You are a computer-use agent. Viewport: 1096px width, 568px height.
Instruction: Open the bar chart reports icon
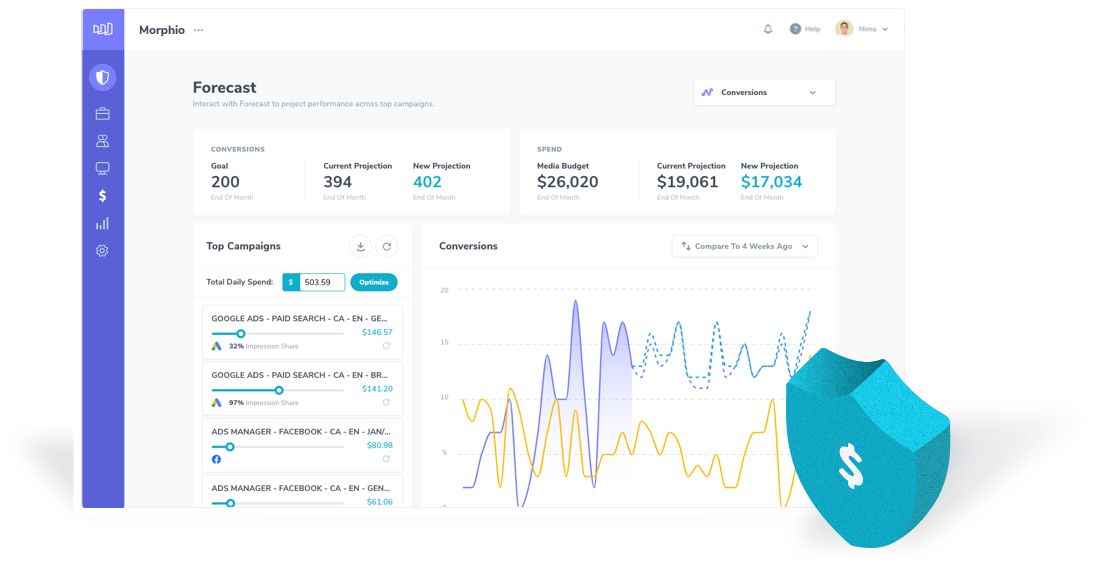click(103, 224)
